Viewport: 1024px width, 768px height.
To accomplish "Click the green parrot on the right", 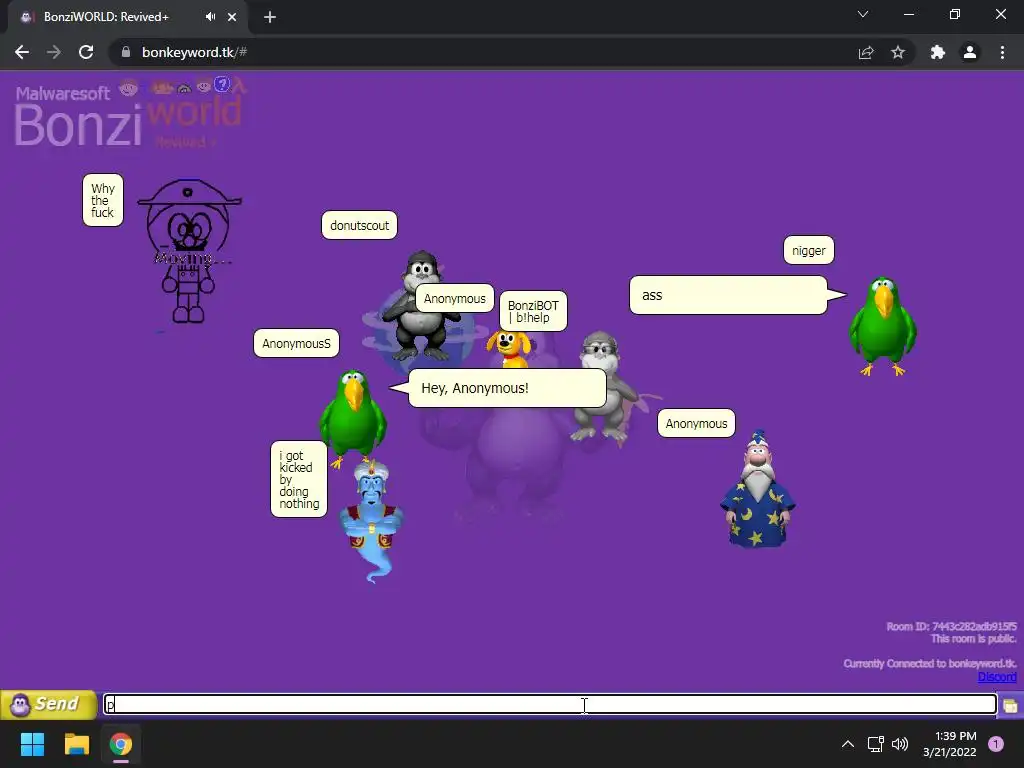I will pyautogui.click(x=882, y=325).
